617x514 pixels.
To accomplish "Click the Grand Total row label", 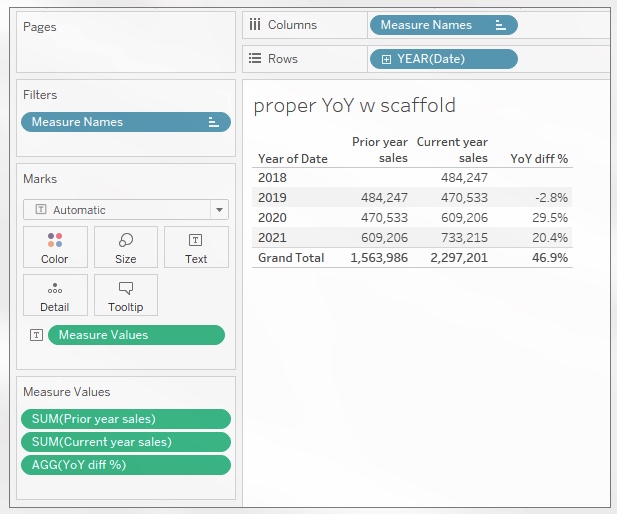I will click(x=291, y=257).
